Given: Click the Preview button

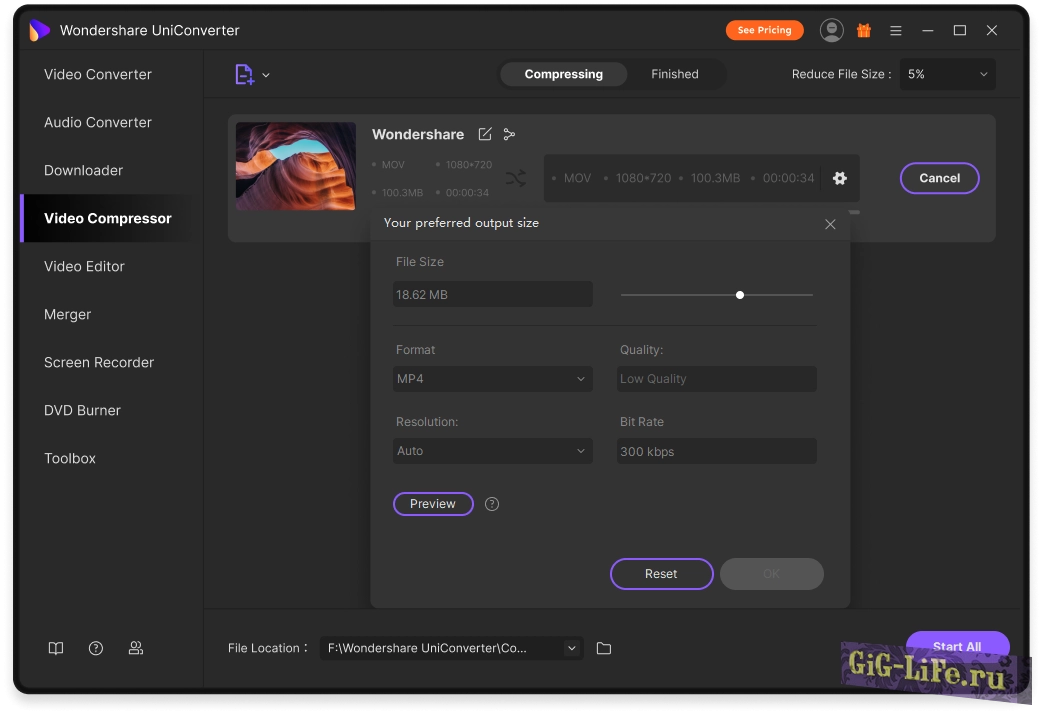Looking at the screenshot, I should point(433,504).
